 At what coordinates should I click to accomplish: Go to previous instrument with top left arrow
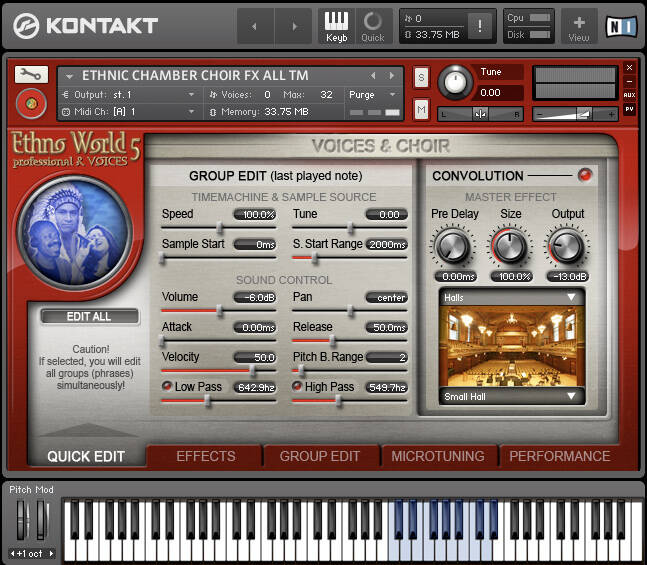[255, 26]
